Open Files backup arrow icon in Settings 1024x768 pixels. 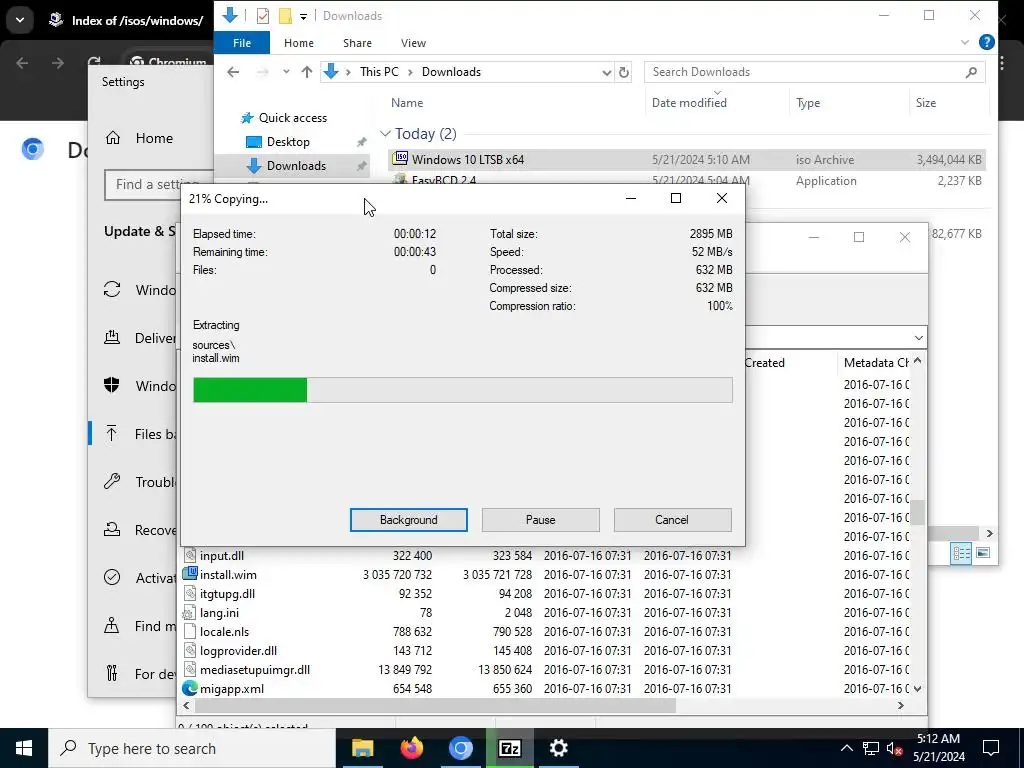[112, 434]
